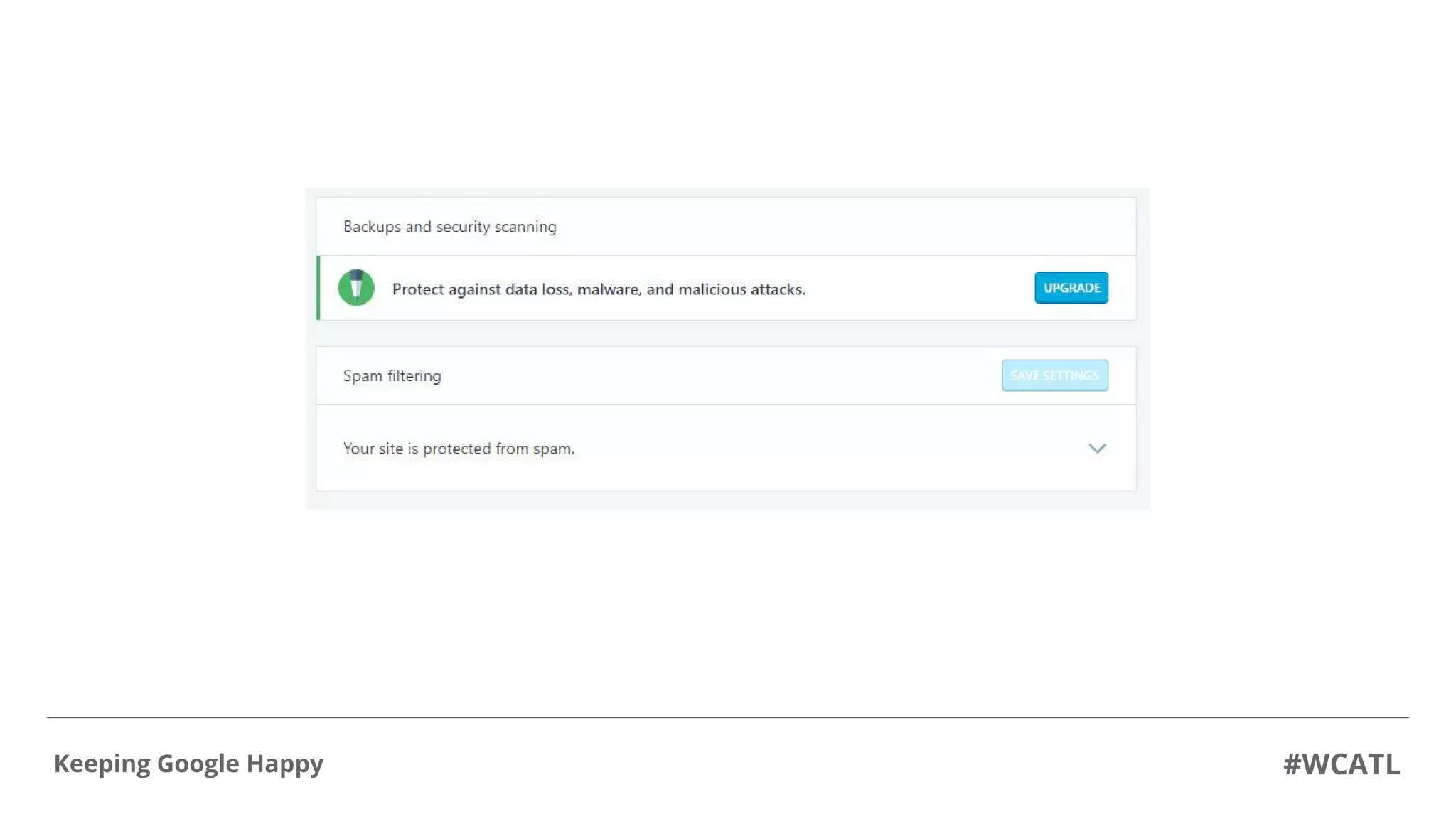Click the 'malicious attacks' phrase in banner
Screen dimensions: 1456x819
(741, 289)
